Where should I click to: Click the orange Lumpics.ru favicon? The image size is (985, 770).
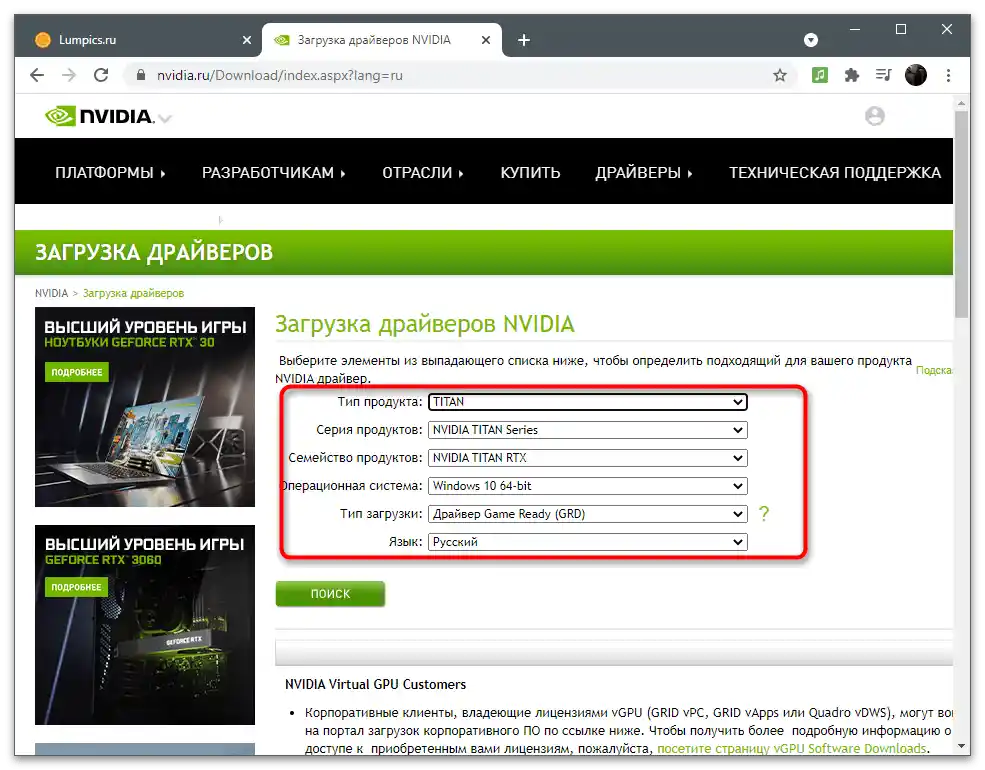[43, 40]
